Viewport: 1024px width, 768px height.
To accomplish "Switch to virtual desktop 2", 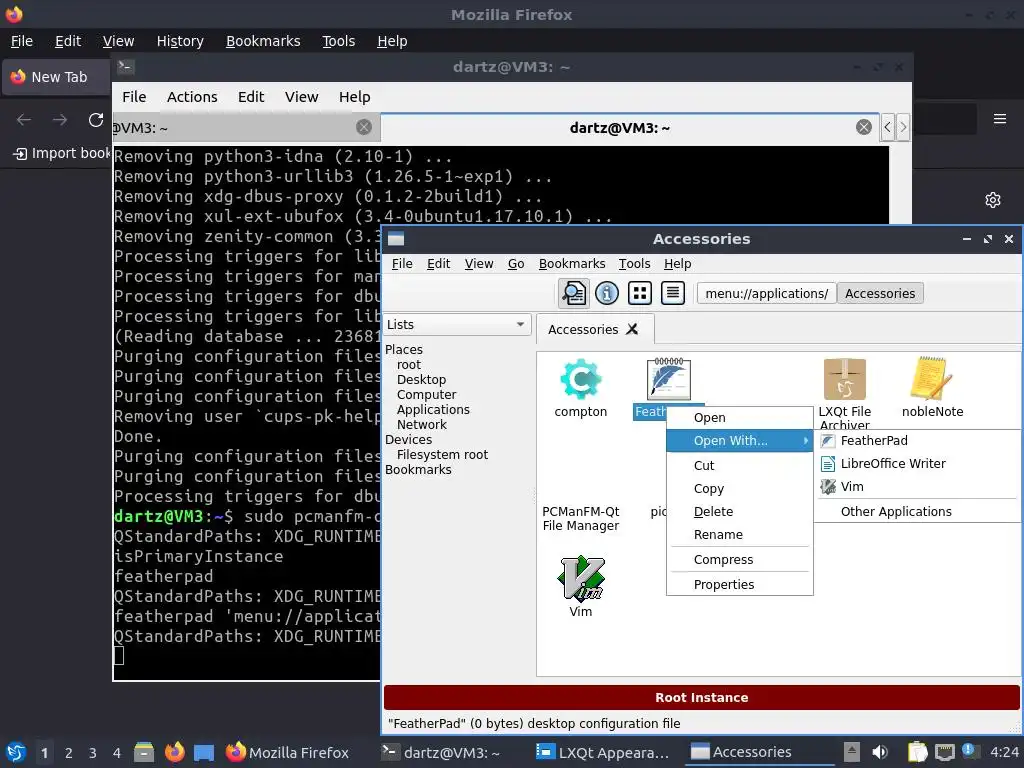I will [x=68, y=753].
